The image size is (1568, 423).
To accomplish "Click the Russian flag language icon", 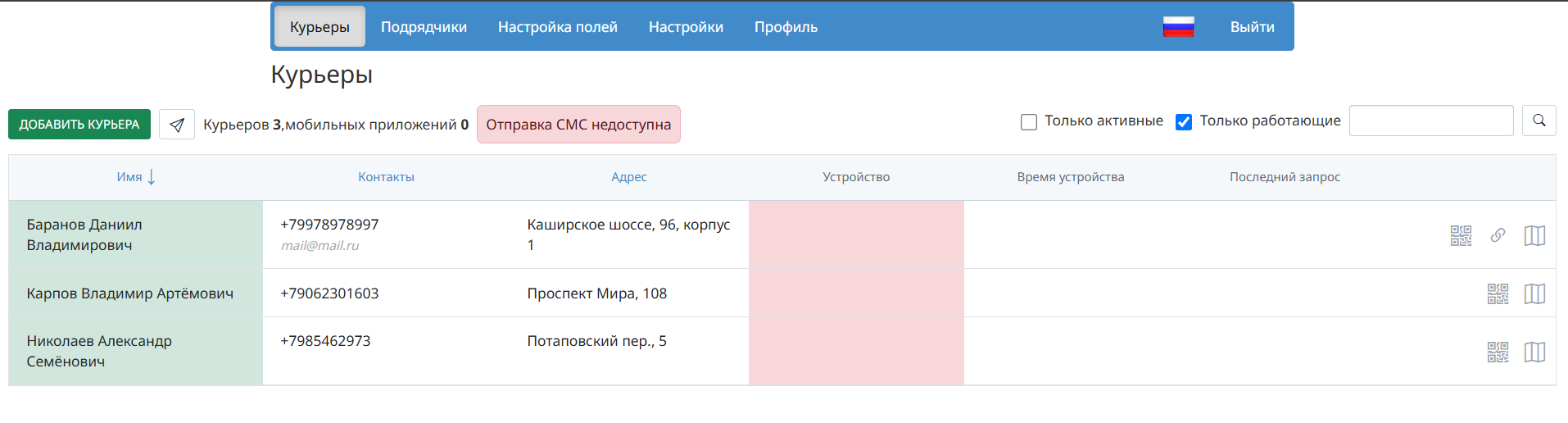I will pyautogui.click(x=1178, y=27).
